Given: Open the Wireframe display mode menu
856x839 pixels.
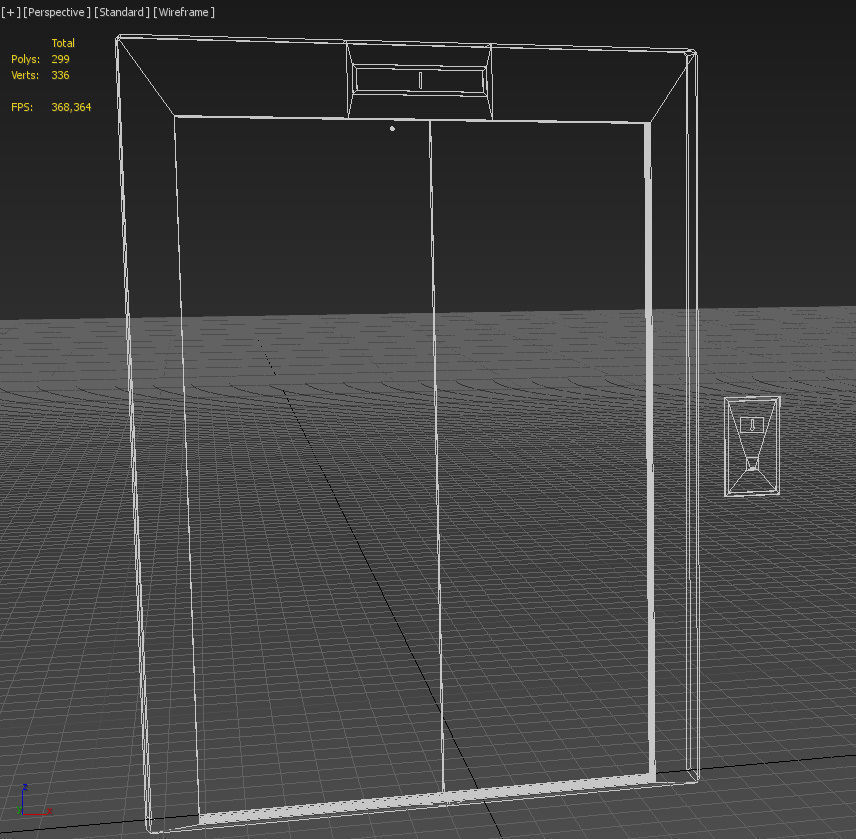Looking at the screenshot, I should (184, 12).
